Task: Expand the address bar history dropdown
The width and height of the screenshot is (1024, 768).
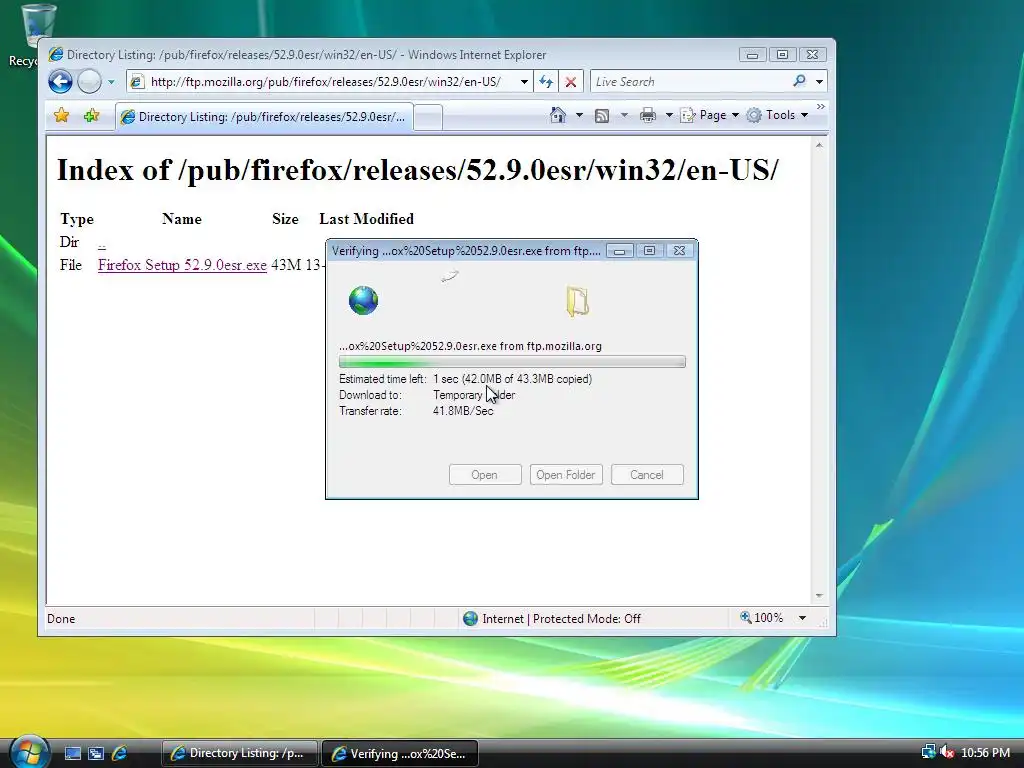Action: (524, 82)
